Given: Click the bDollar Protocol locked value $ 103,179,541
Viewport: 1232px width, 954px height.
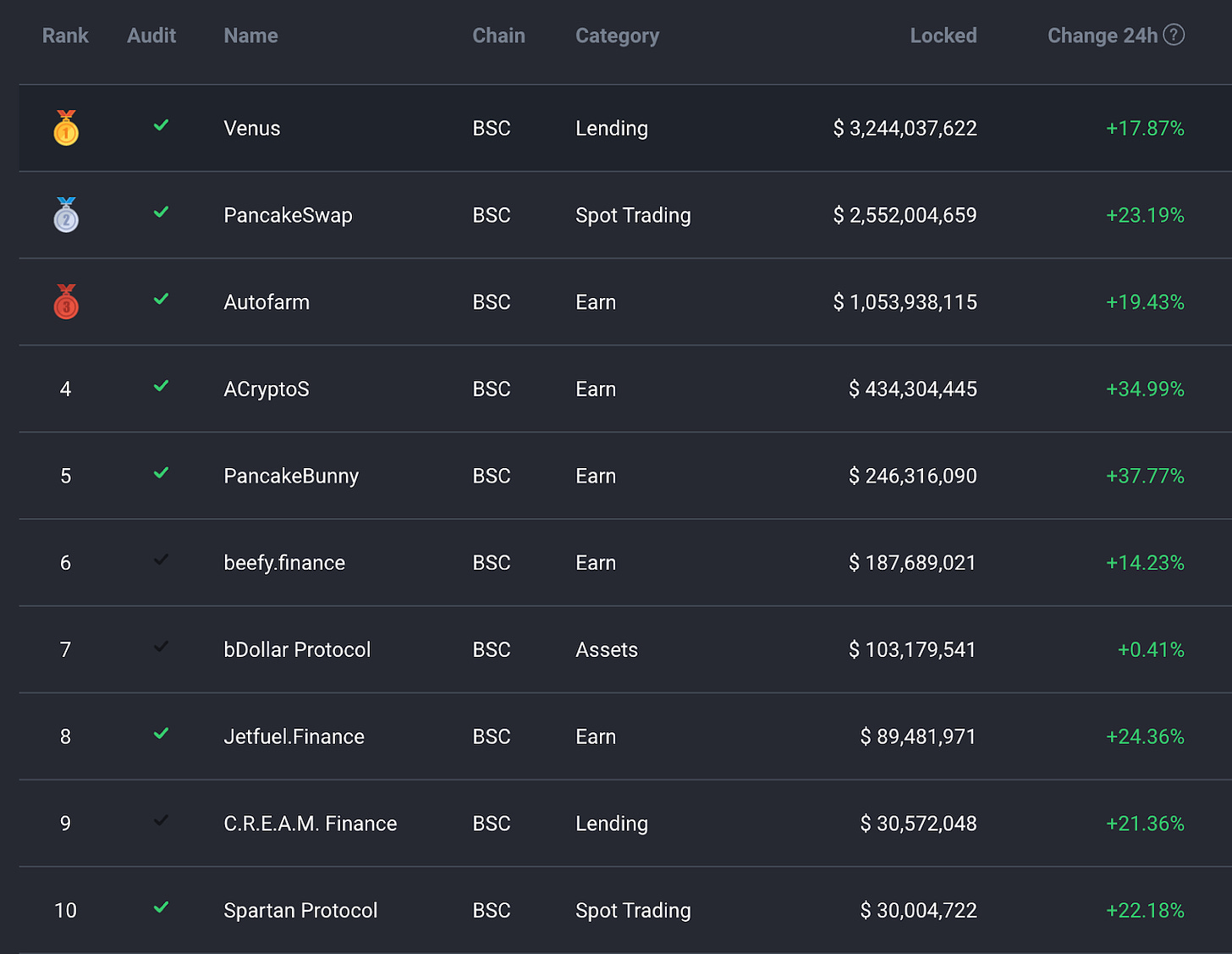Looking at the screenshot, I should tap(913, 649).
